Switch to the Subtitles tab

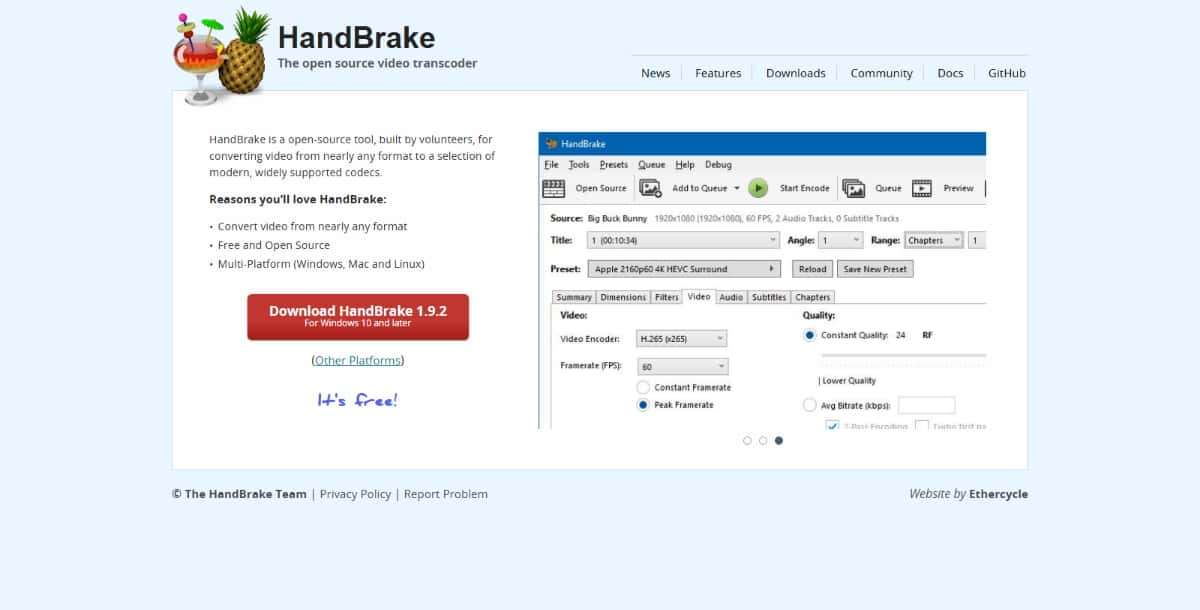tap(769, 297)
